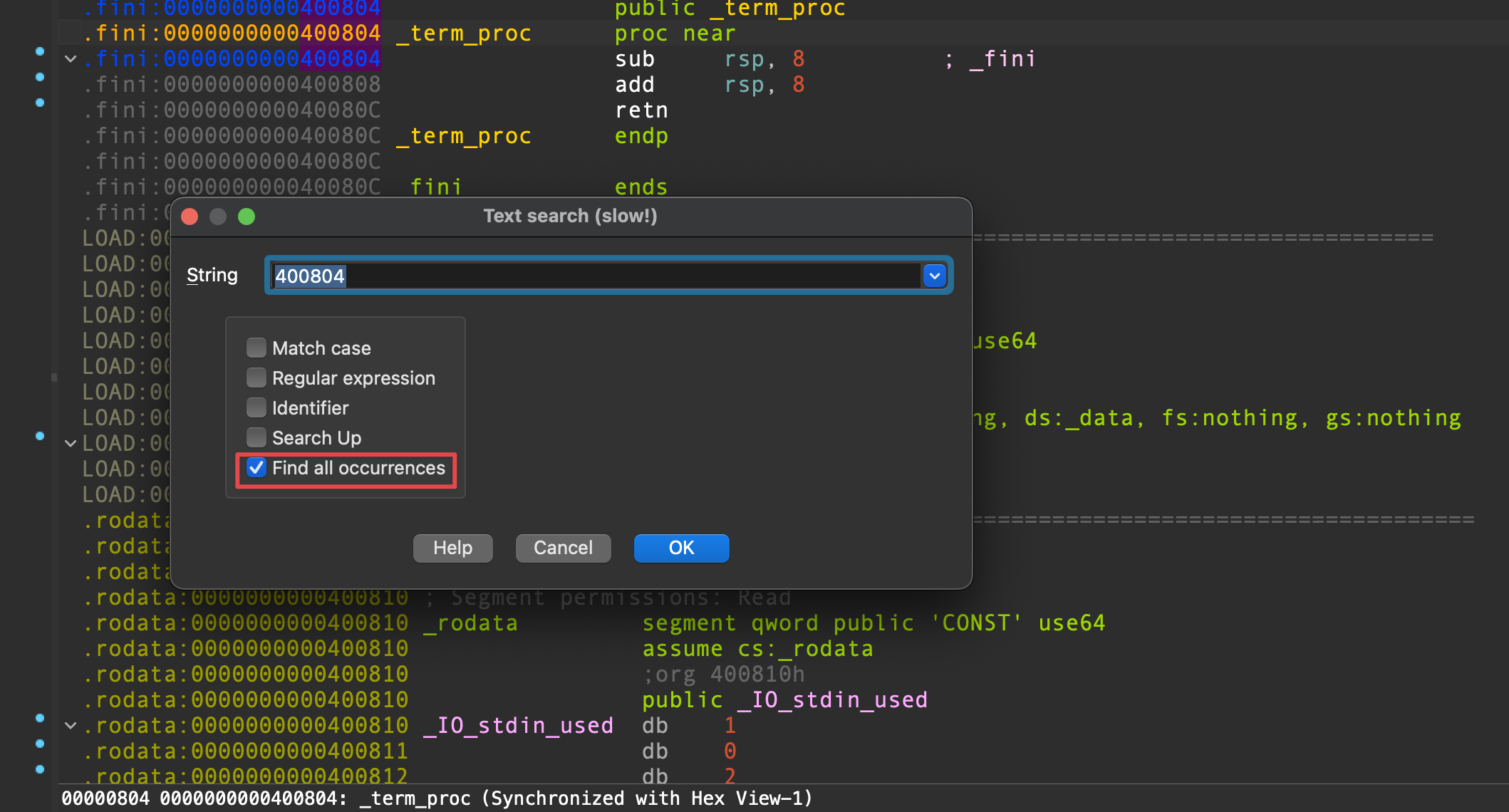Open the String history dropdown arrow
Image resolution: width=1509 pixels, height=812 pixels.
[934, 276]
